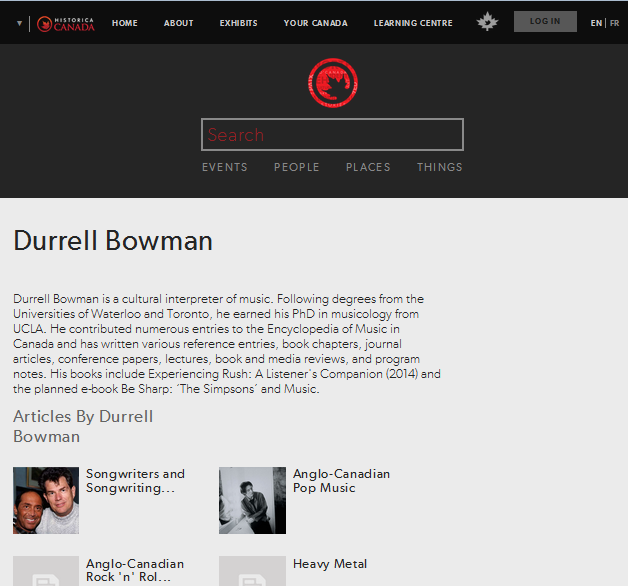Open the Heavy Metal article link
Screen dimensions: 628x586
point(330,564)
